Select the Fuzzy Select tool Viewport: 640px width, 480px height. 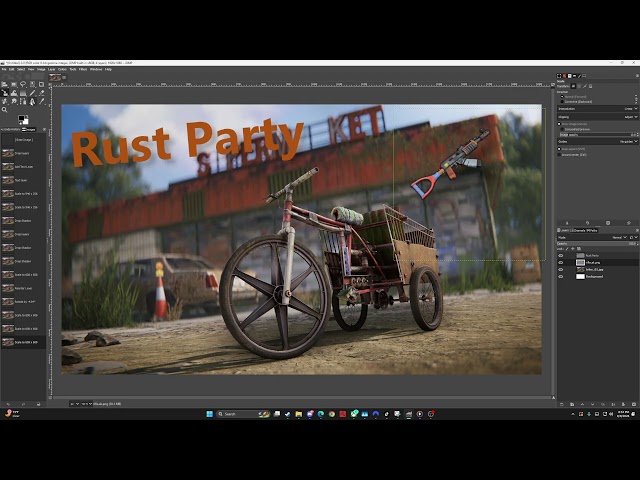click(32, 84)
